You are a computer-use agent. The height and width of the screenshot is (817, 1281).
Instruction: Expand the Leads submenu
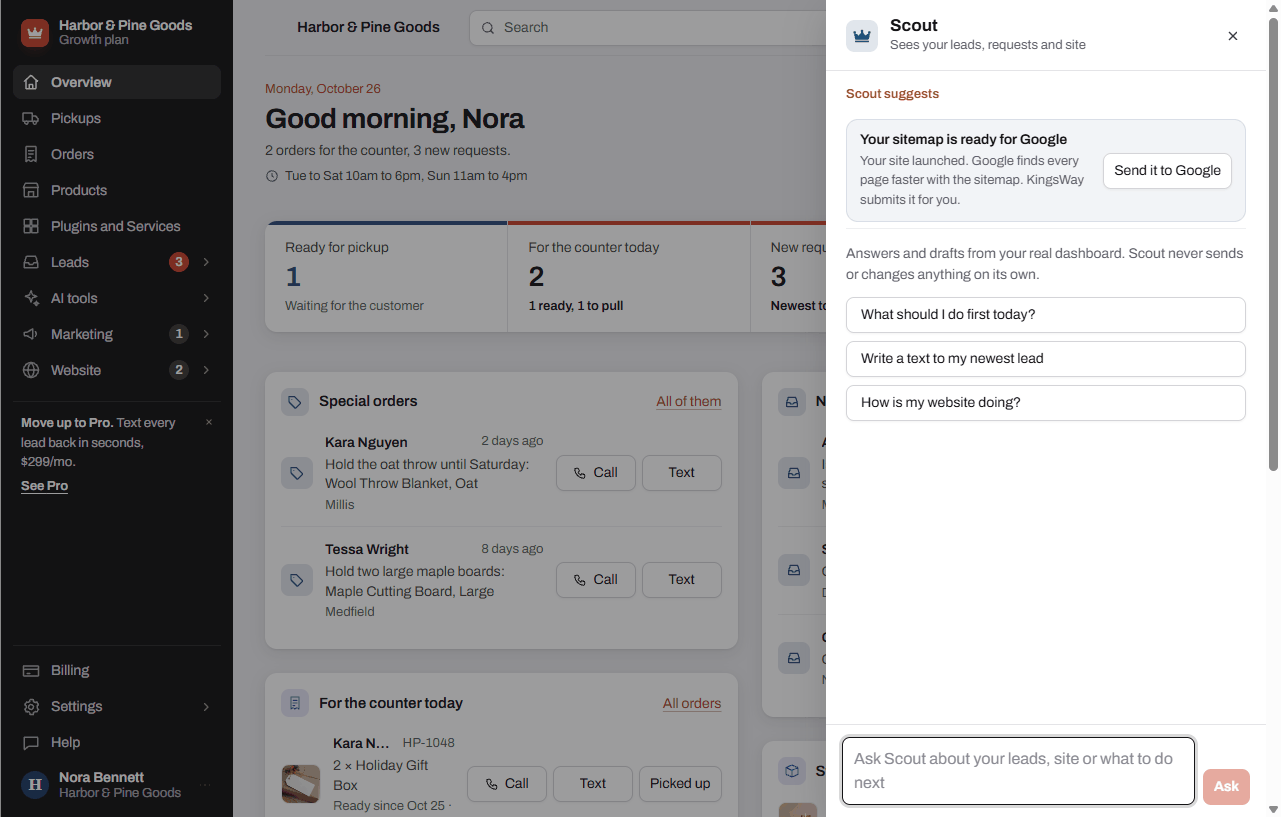(206, 262)
